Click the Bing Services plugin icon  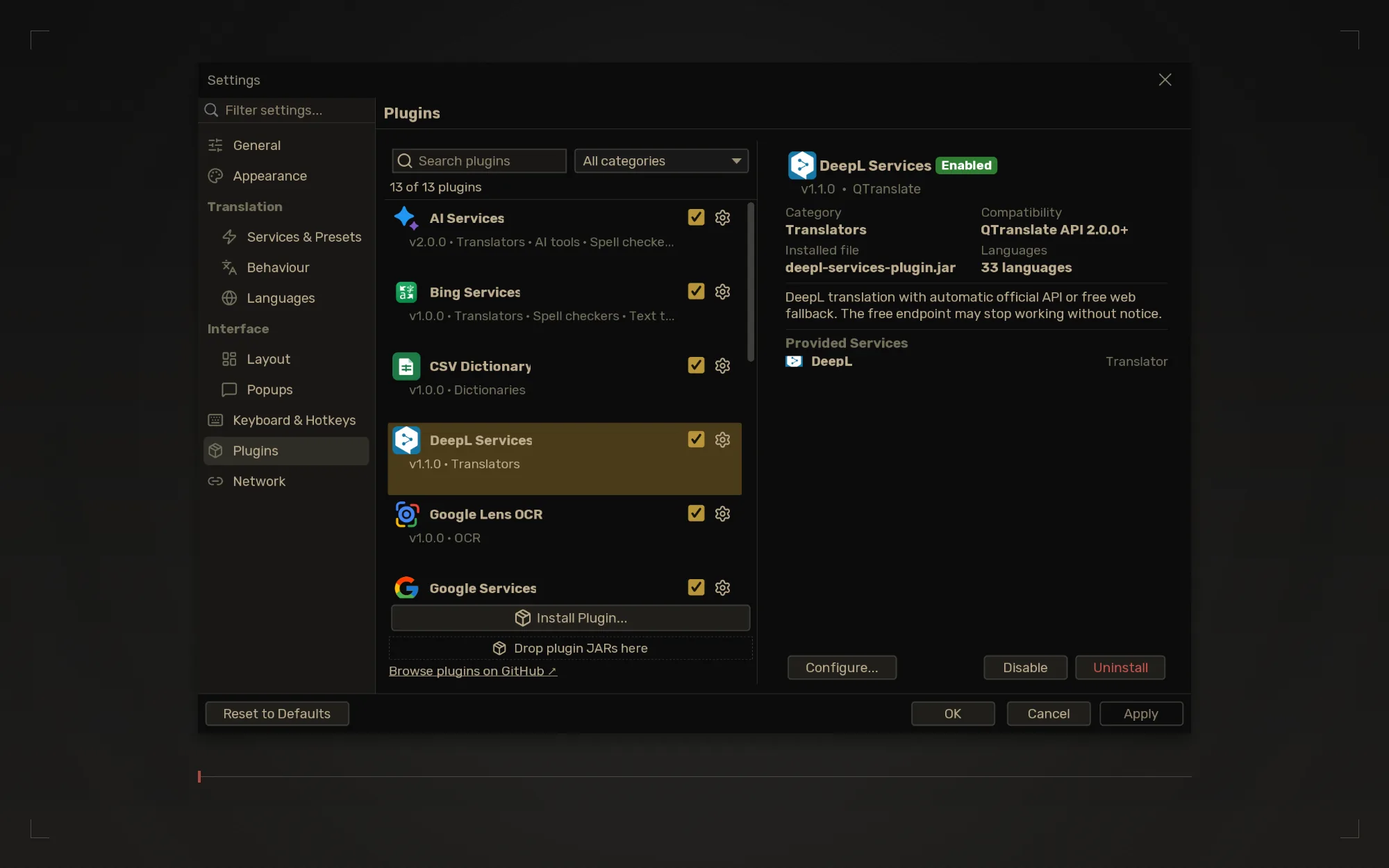406,292
